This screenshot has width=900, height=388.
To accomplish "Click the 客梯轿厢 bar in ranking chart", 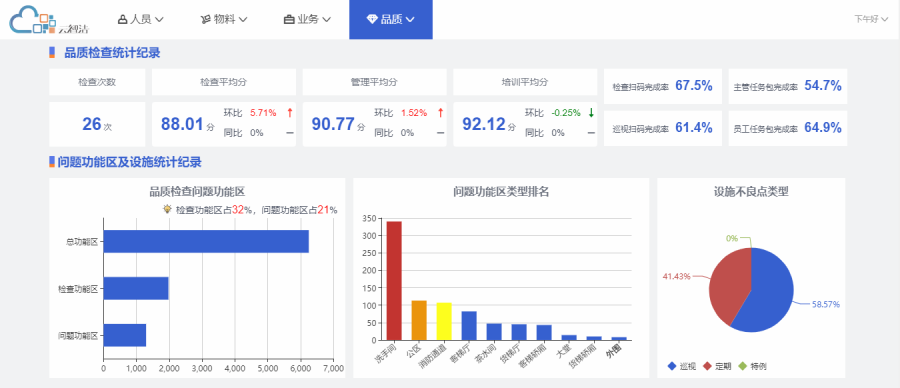I will click(x=544, y=332).
